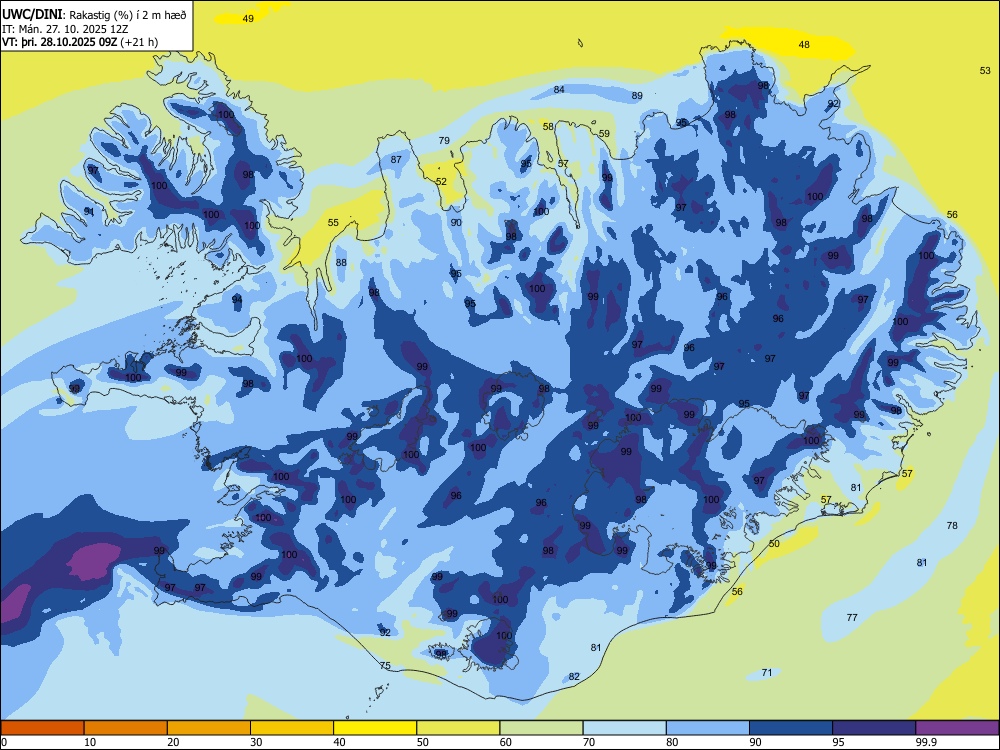1000x750 pixels.
Task: Pick the dark orange 0–10 legend swatch
Action: [x=42, y=728]
